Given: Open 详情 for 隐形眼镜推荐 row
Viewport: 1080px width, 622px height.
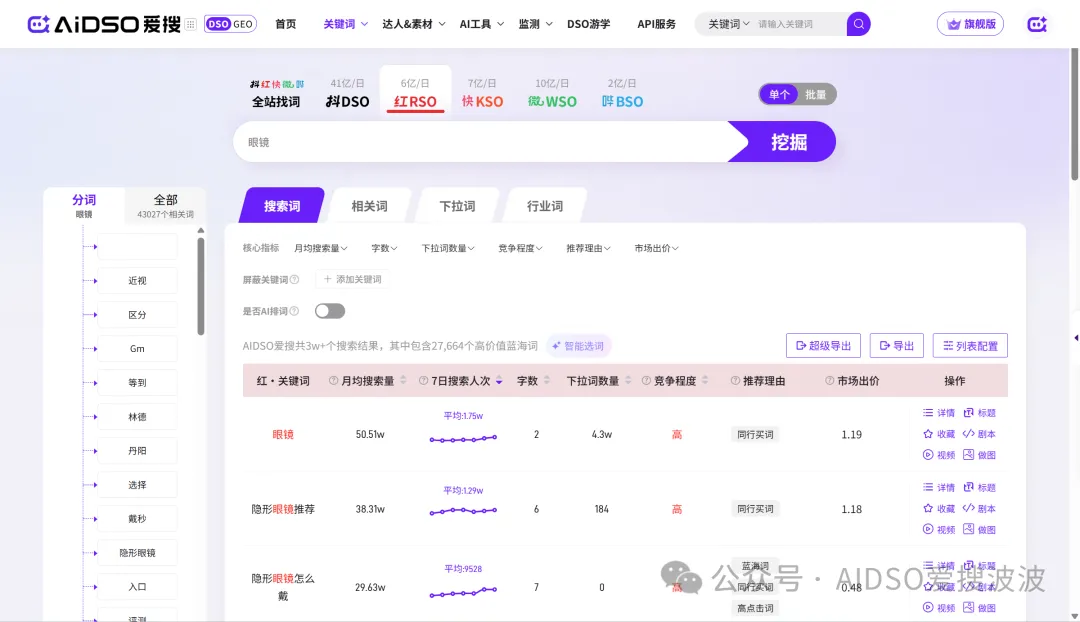Looking at the screenshot, I should pyautogui.click(x=939, y=487).
